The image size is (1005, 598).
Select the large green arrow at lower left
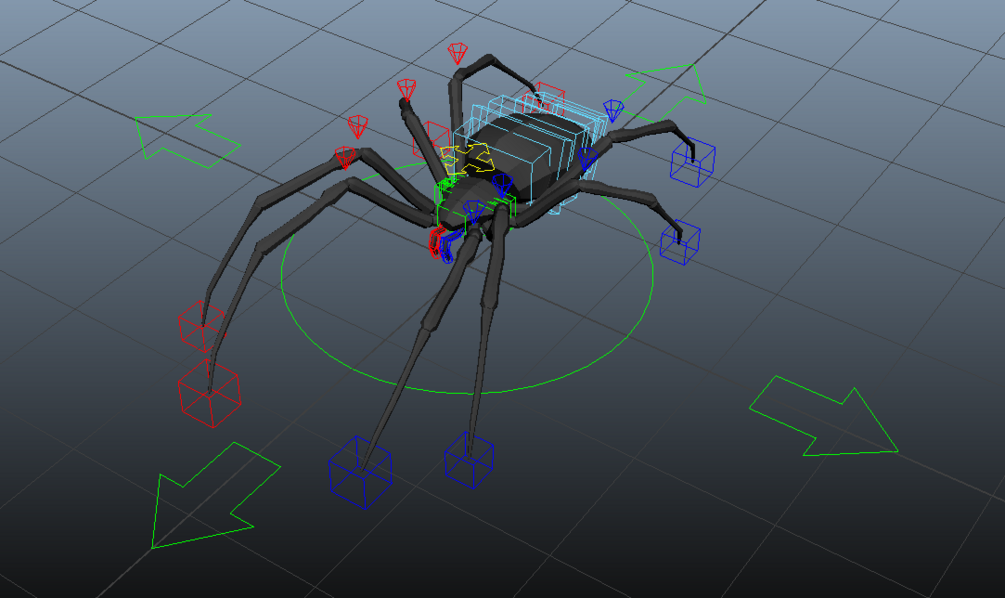[x=215, y=497]
